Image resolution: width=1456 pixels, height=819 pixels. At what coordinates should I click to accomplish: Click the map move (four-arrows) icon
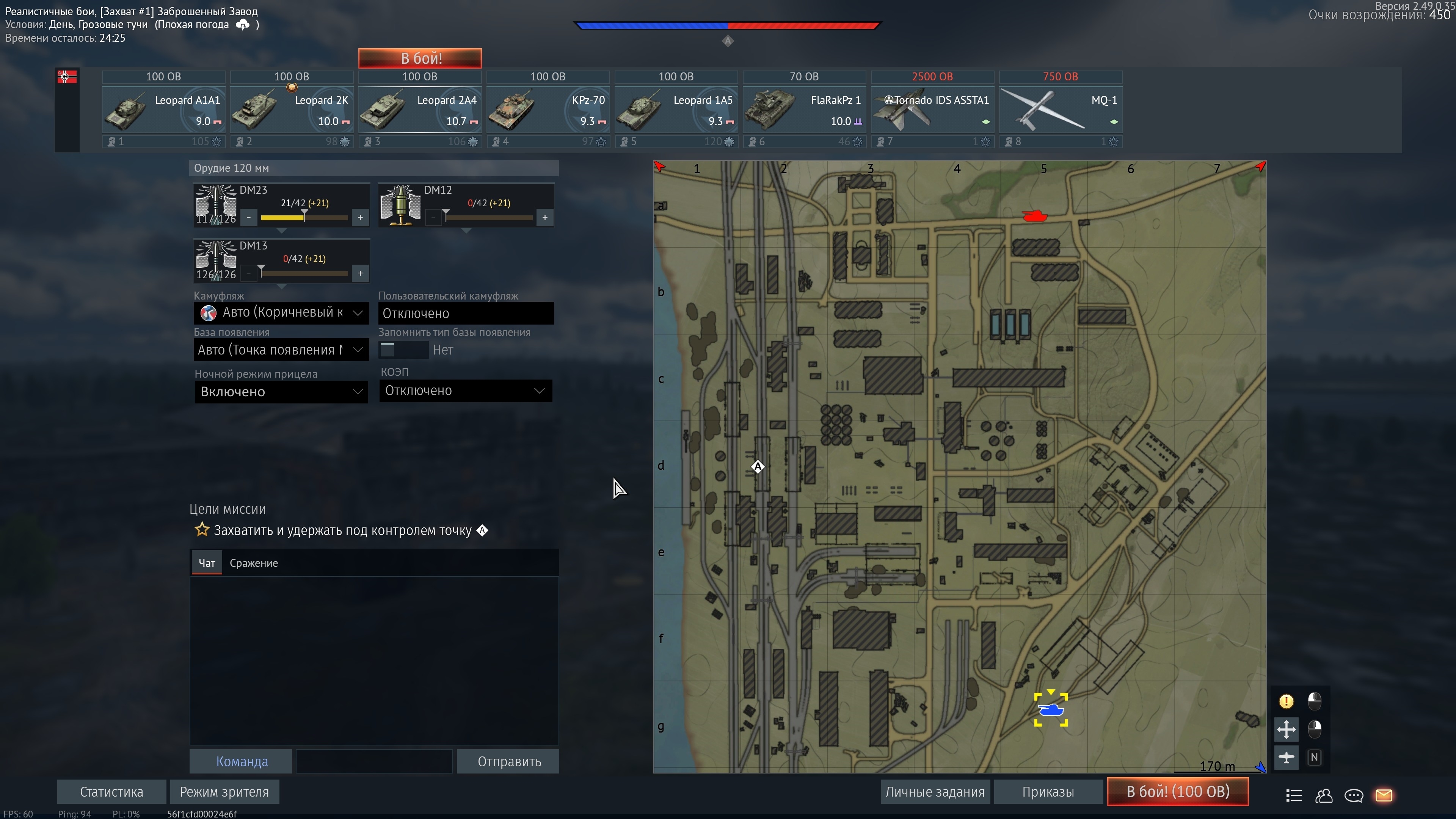[1286, 729]
